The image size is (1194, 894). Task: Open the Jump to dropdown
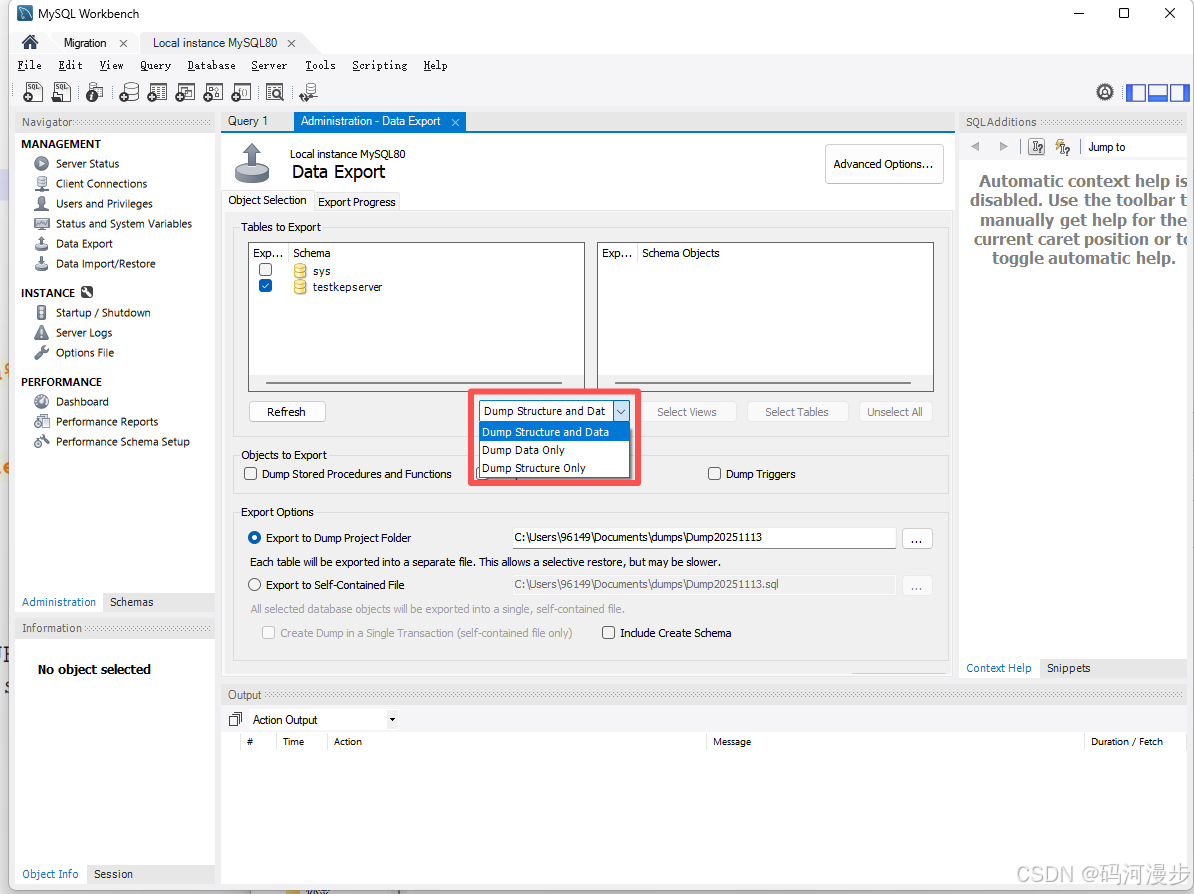click(x=1135, y=147)
